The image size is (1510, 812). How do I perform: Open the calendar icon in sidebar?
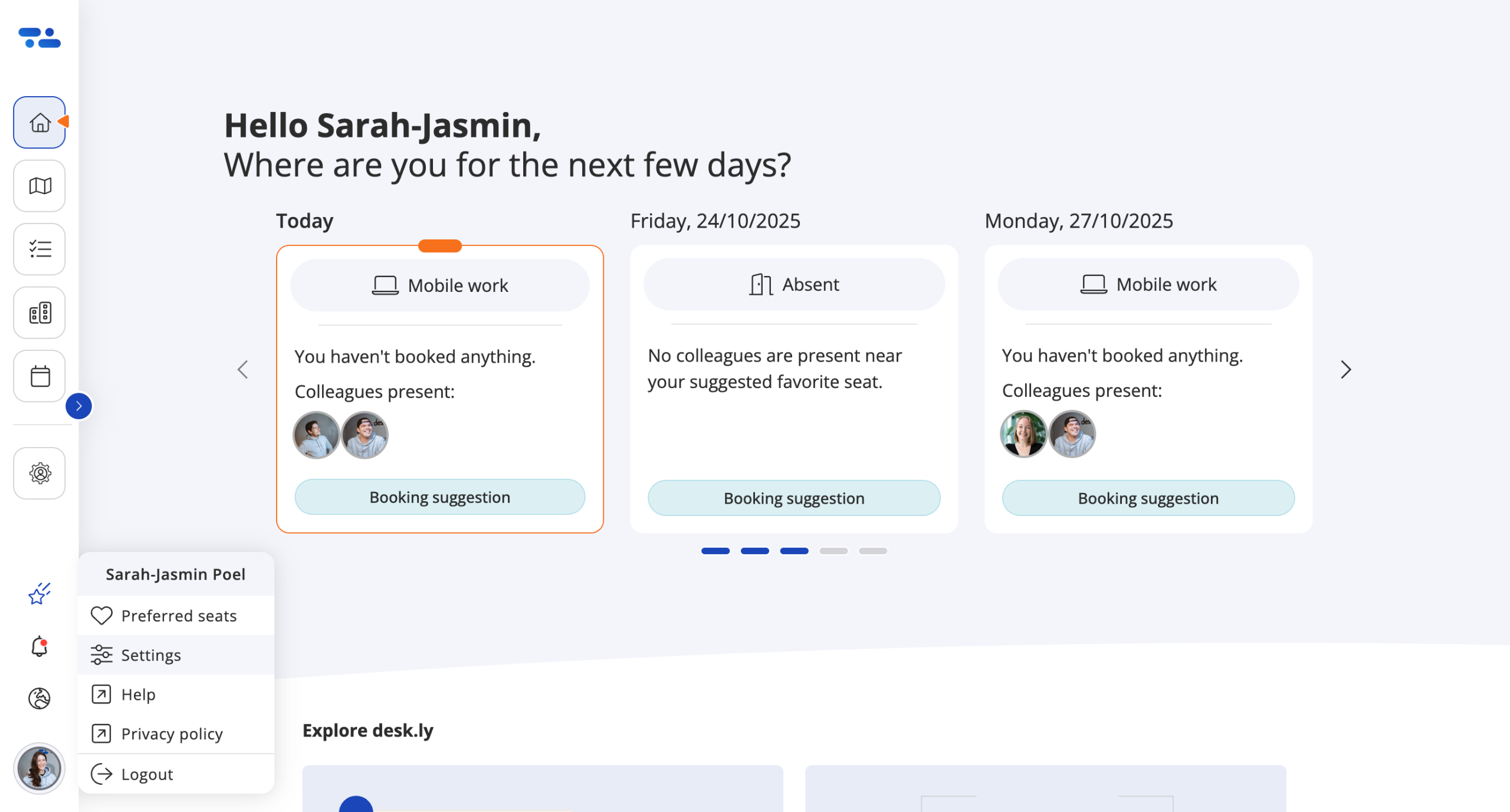[x=39, y=376]
